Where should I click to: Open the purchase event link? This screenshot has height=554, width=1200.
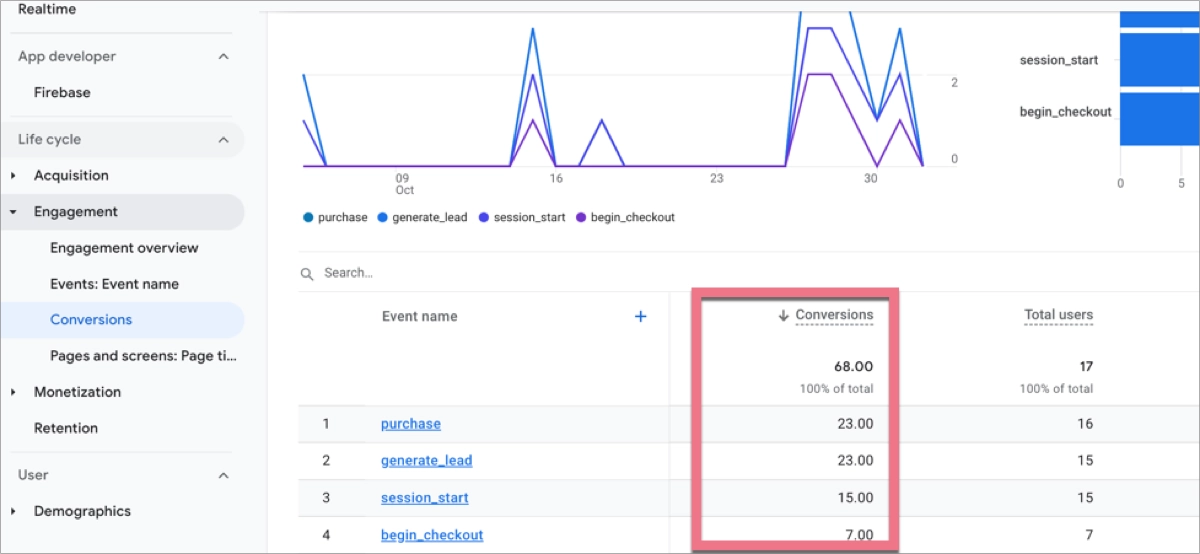pyautogui.click(x=411, y=424)
